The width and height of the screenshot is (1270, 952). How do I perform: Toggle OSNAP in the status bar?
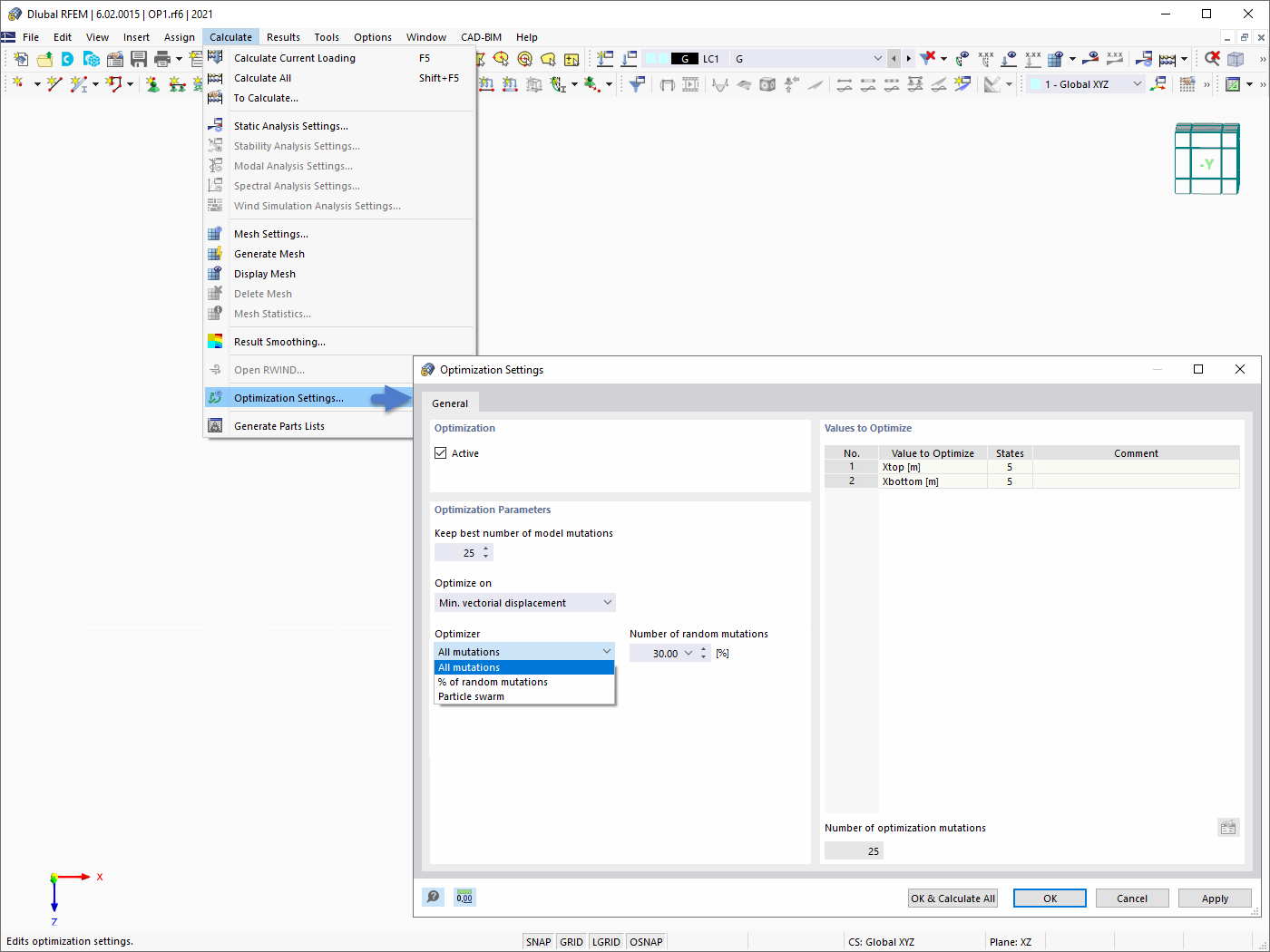click(x=646, y=942)
